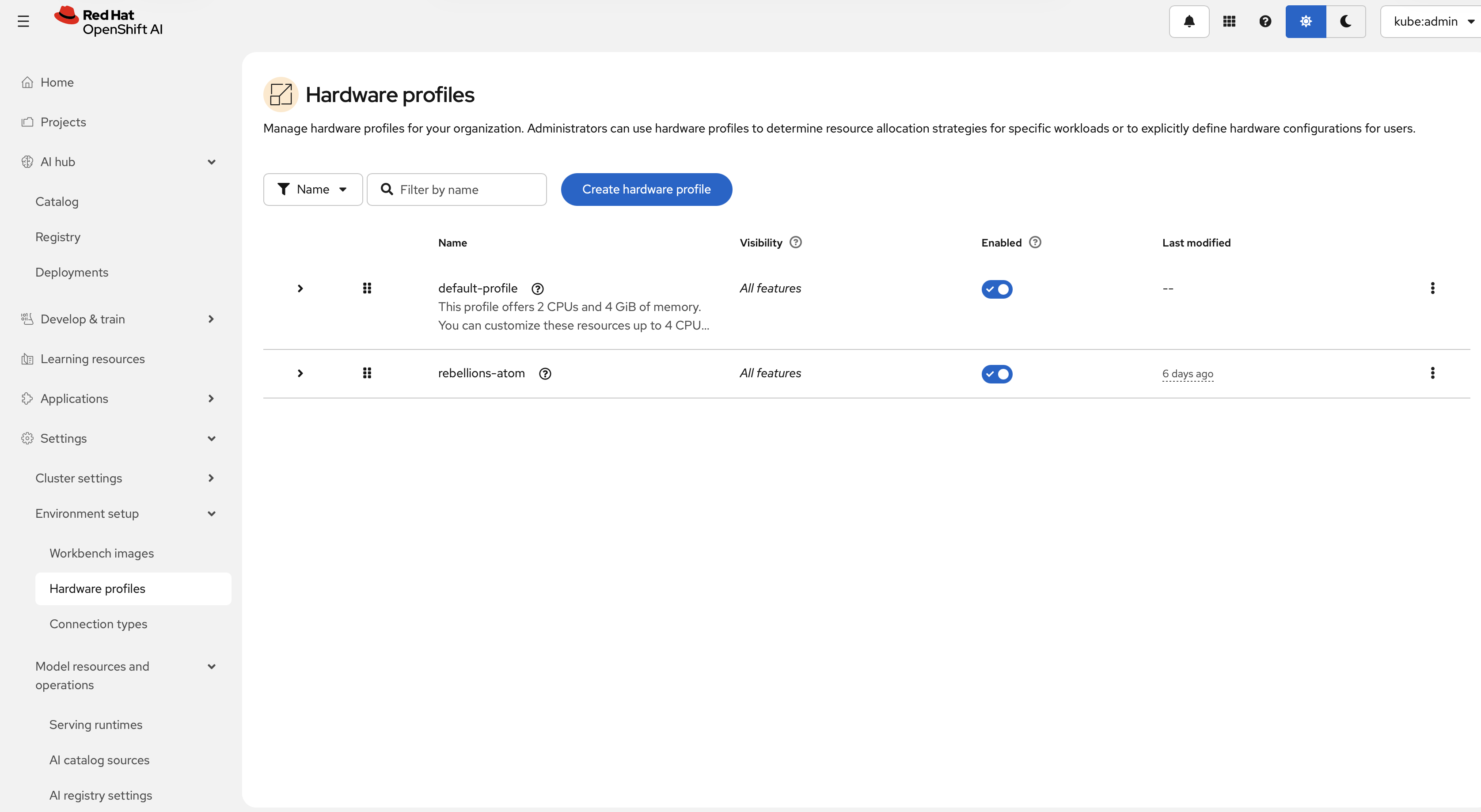Click the Visibility column help icon

point(795,242)
